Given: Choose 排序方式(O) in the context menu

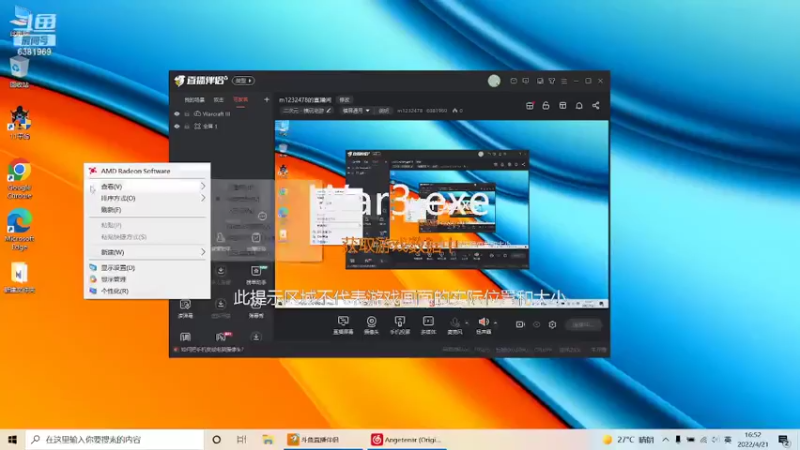Looking at the screenshot, I should pyautogui.click(x=147, y=198).
